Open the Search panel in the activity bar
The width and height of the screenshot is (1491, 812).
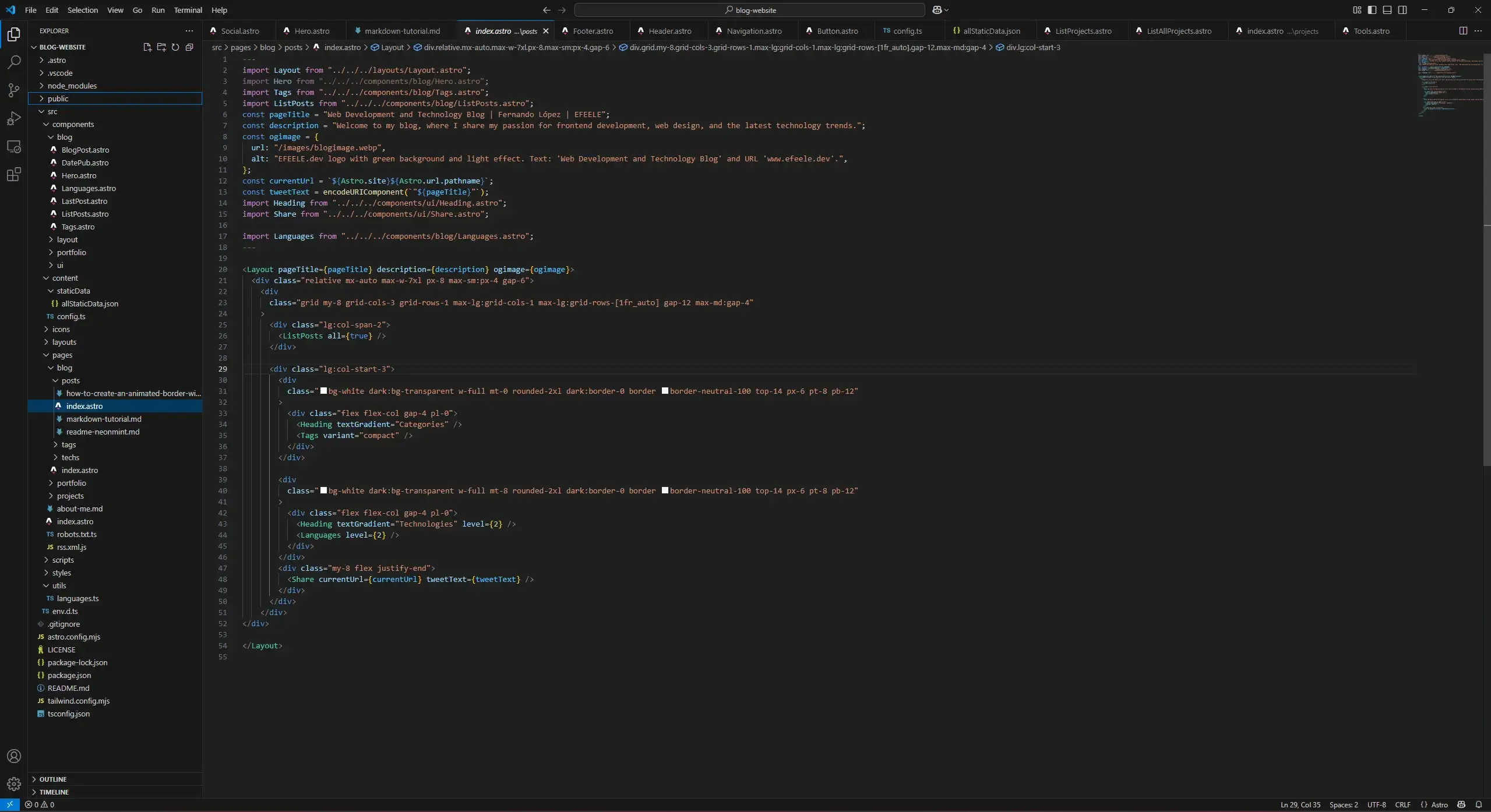tap(13, 62)
